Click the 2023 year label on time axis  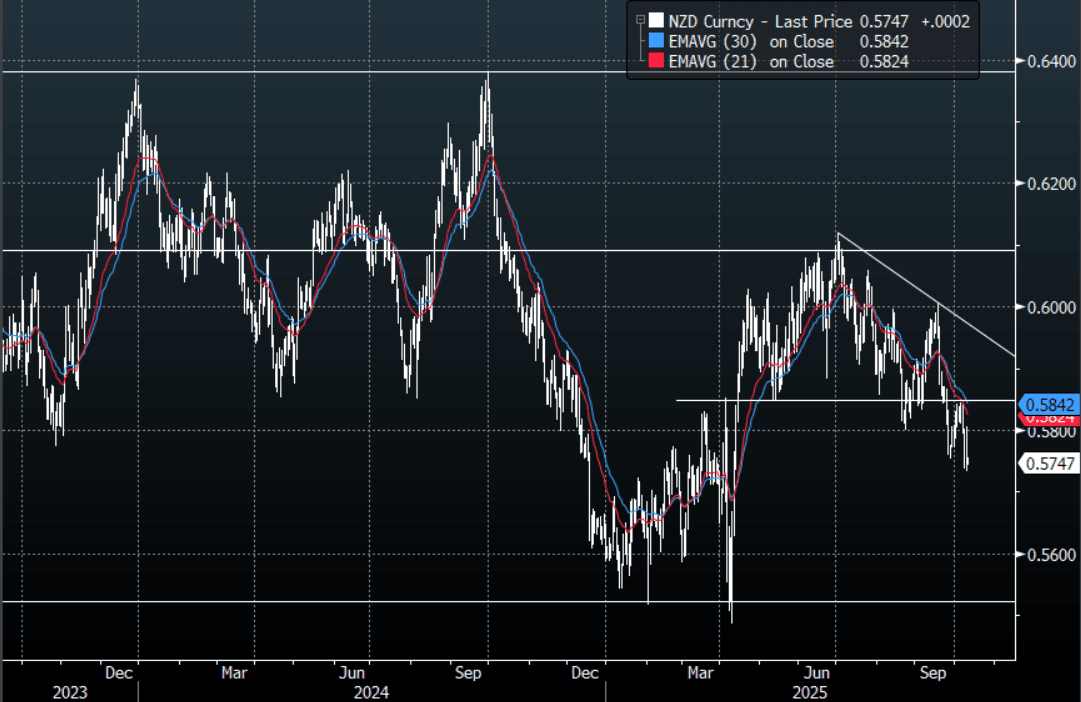pyautogui.click(x=70, y=692)
